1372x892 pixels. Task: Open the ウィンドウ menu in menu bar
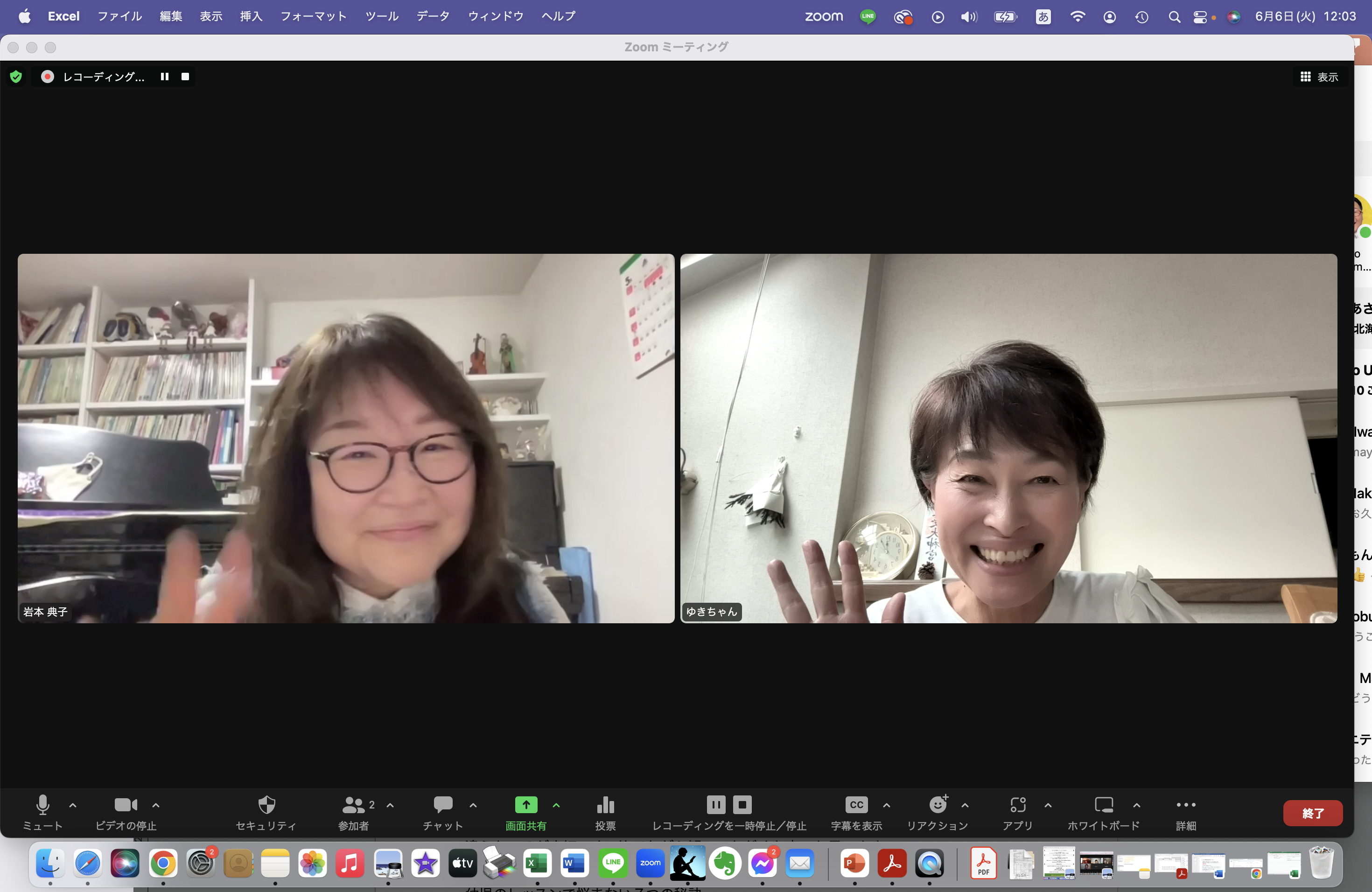click(x=495, y=16)
